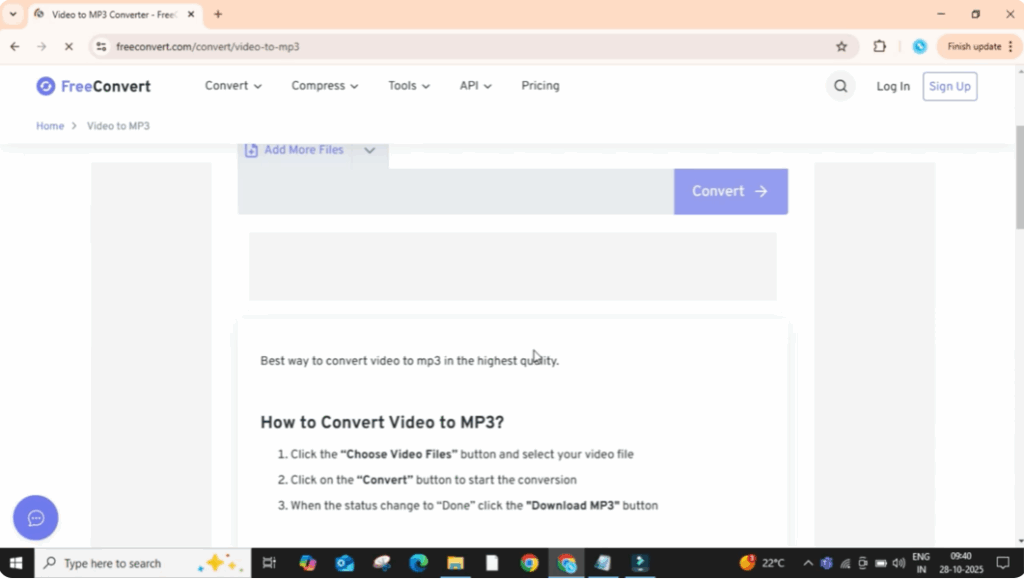Expand the Convert menu dropdown
1024x579 pixels.
[233, 86]
